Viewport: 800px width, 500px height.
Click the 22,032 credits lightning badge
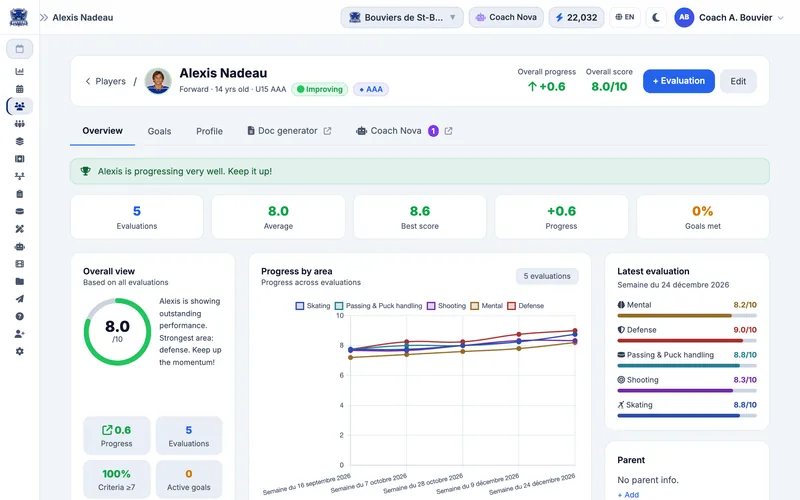point(577,17)
